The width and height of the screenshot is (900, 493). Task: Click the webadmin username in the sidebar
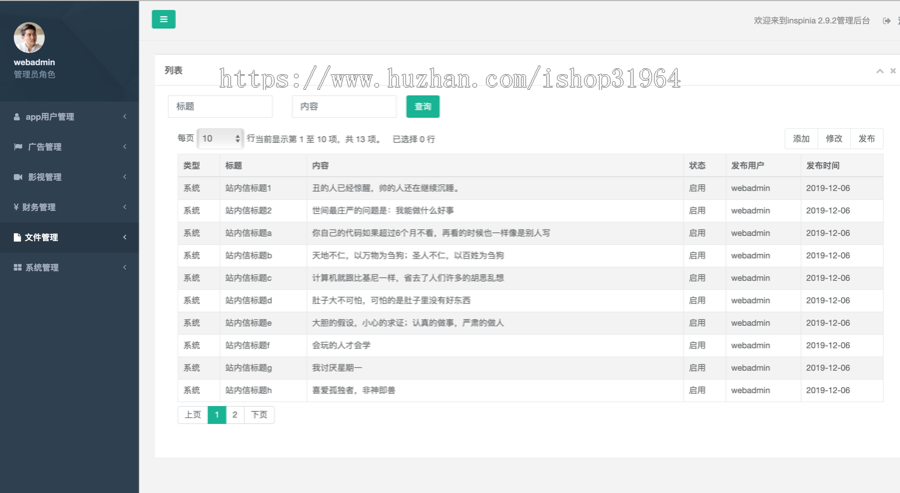point(34,62)
